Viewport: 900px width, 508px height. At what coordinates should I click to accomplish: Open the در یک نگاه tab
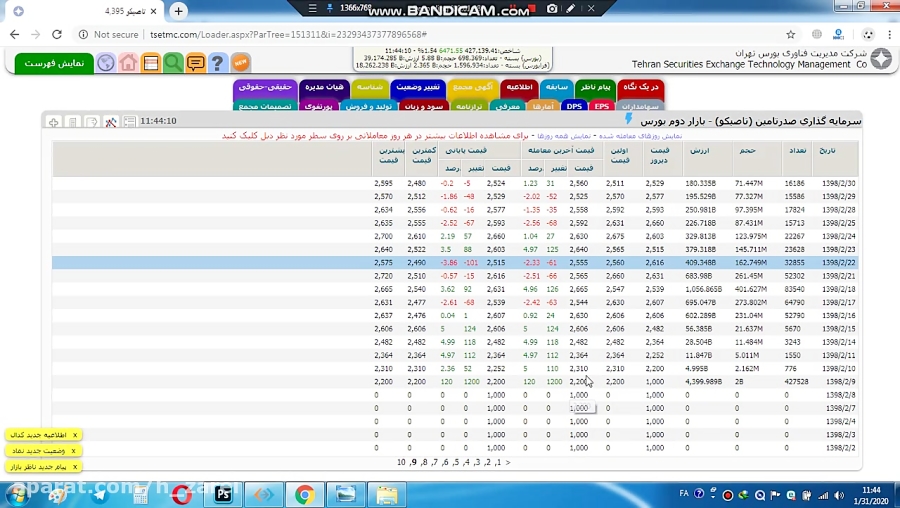pos(641,87)
